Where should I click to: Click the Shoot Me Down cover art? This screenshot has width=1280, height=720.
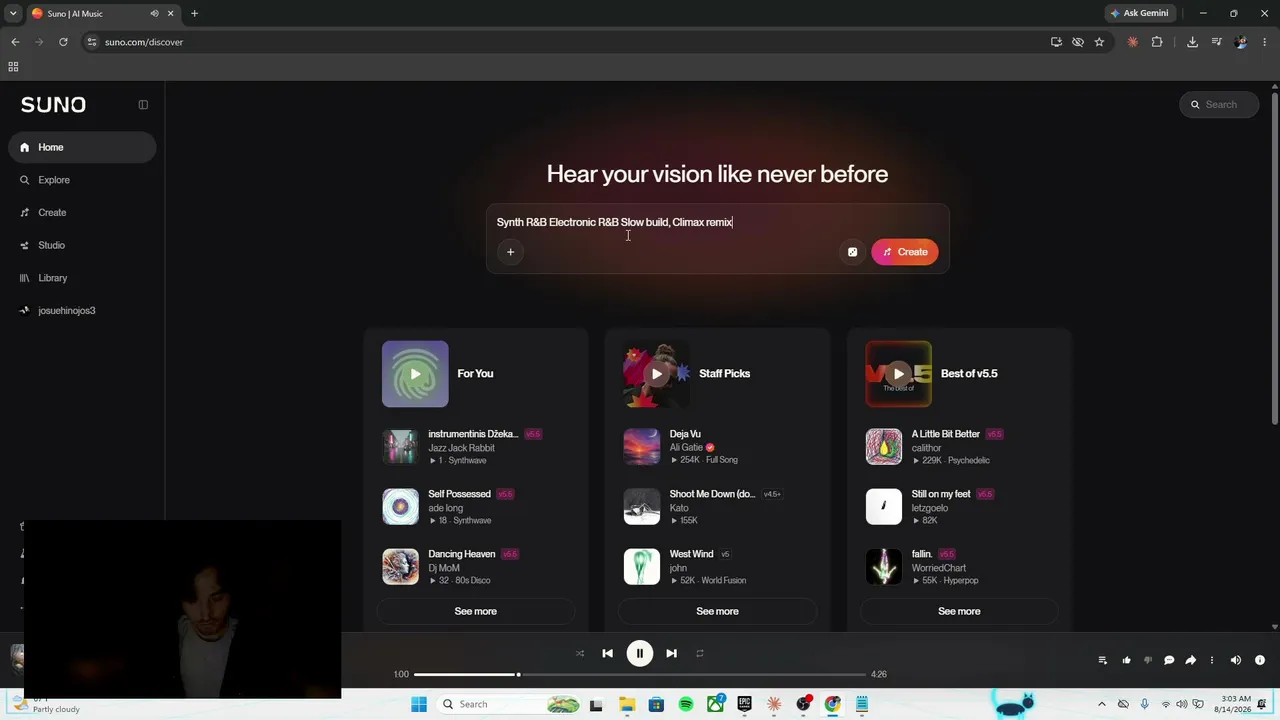(x=642, y=507)
